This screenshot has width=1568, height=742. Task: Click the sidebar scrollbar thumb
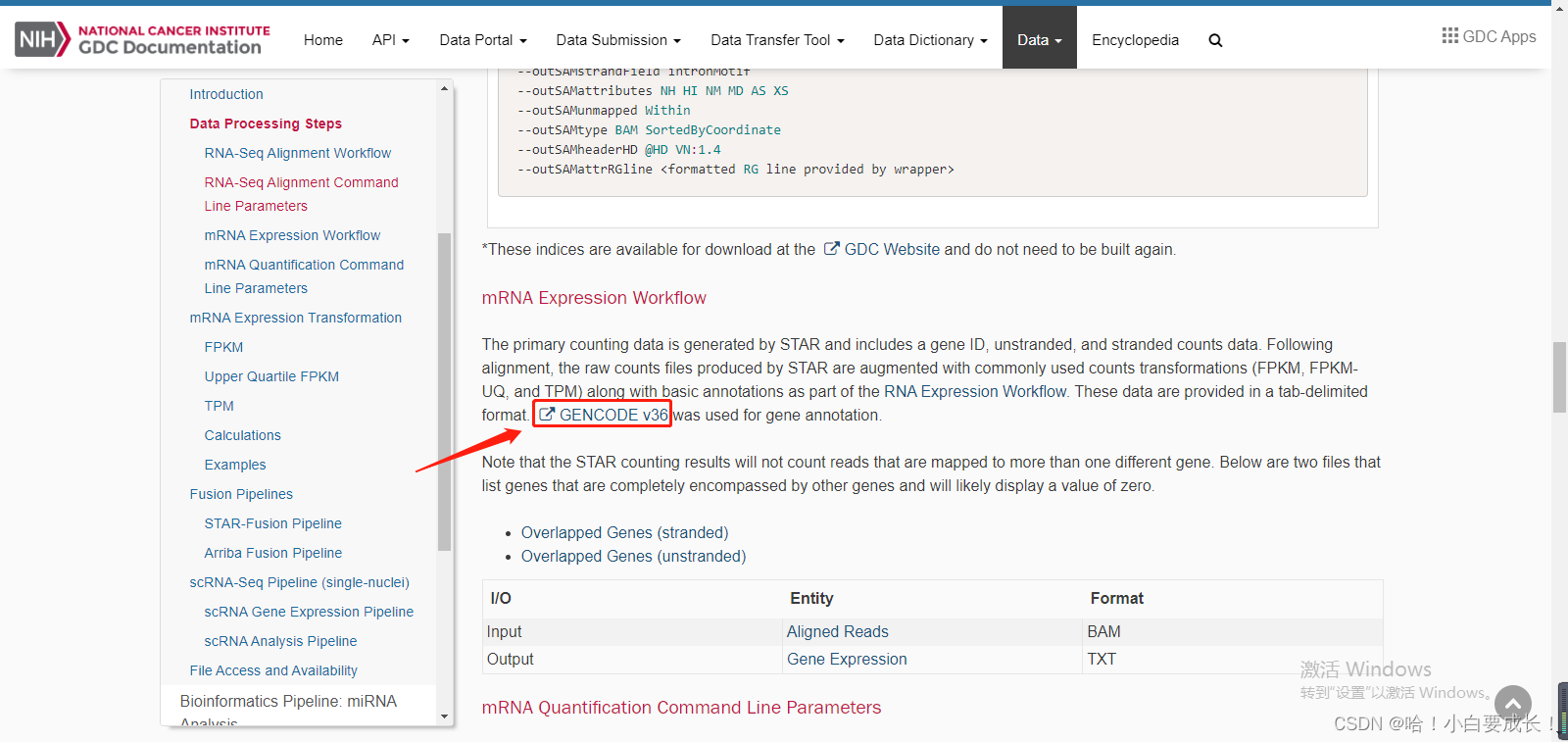pyautogui.click(x=444, y=392)
